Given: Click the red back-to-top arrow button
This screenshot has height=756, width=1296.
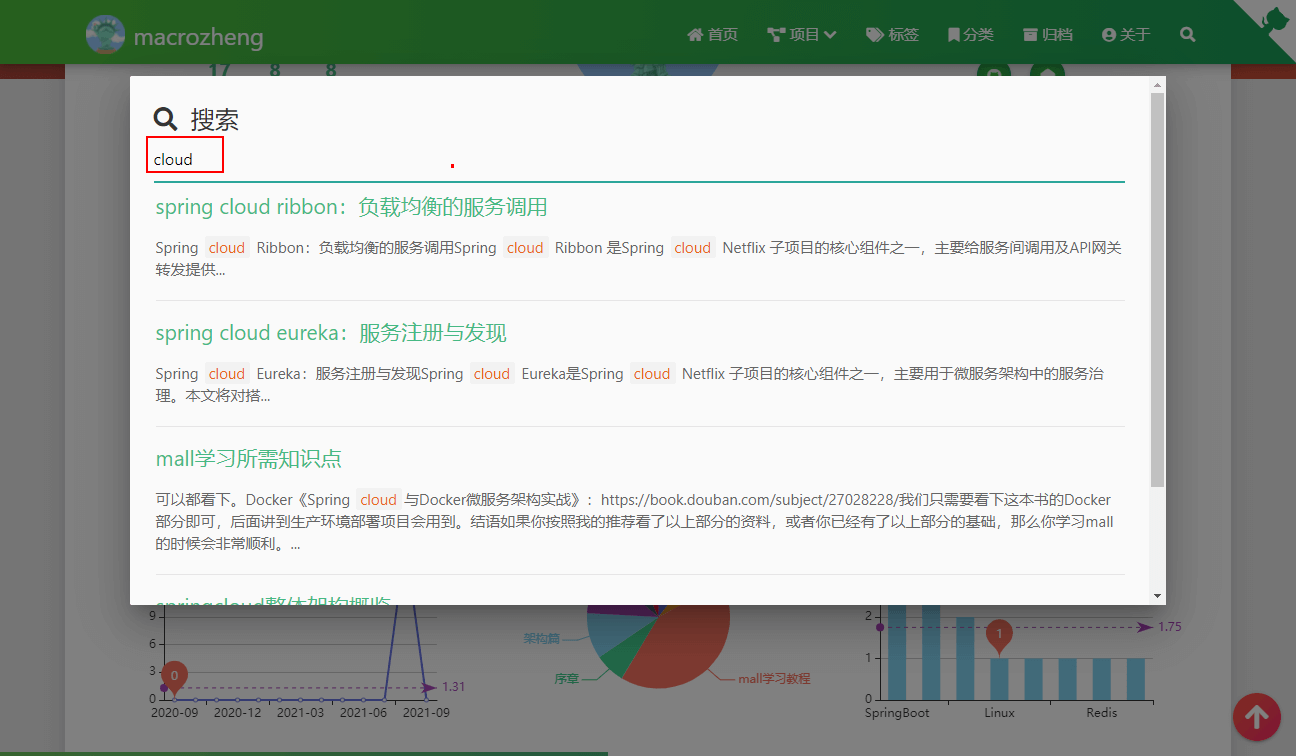Looking at the screenshot, I should (1257, 717).
